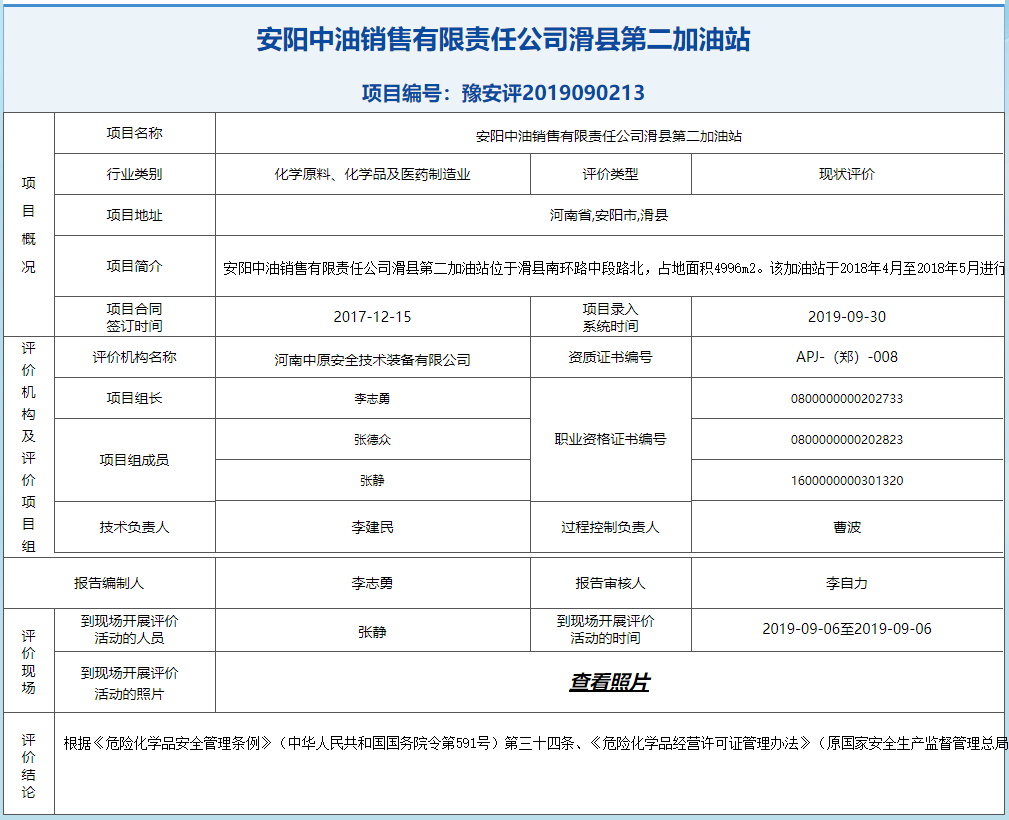The width and height of the screenshot is (1009, 820).
Task: Click the 报告审核人 label
Action: pos(611,583)
